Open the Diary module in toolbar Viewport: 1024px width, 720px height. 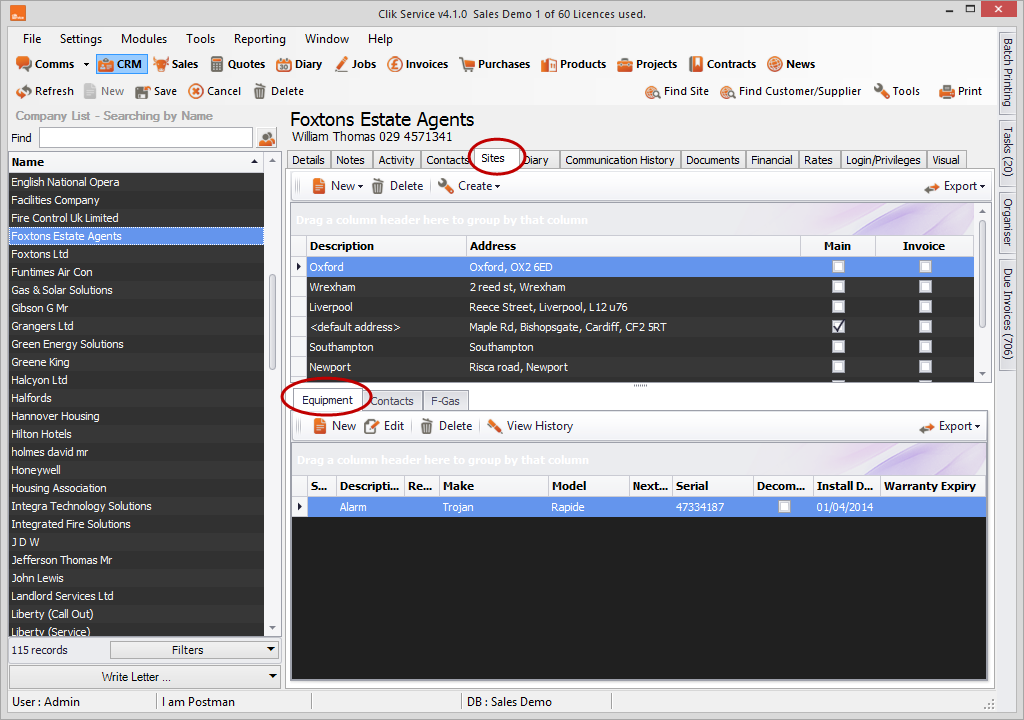283,64
